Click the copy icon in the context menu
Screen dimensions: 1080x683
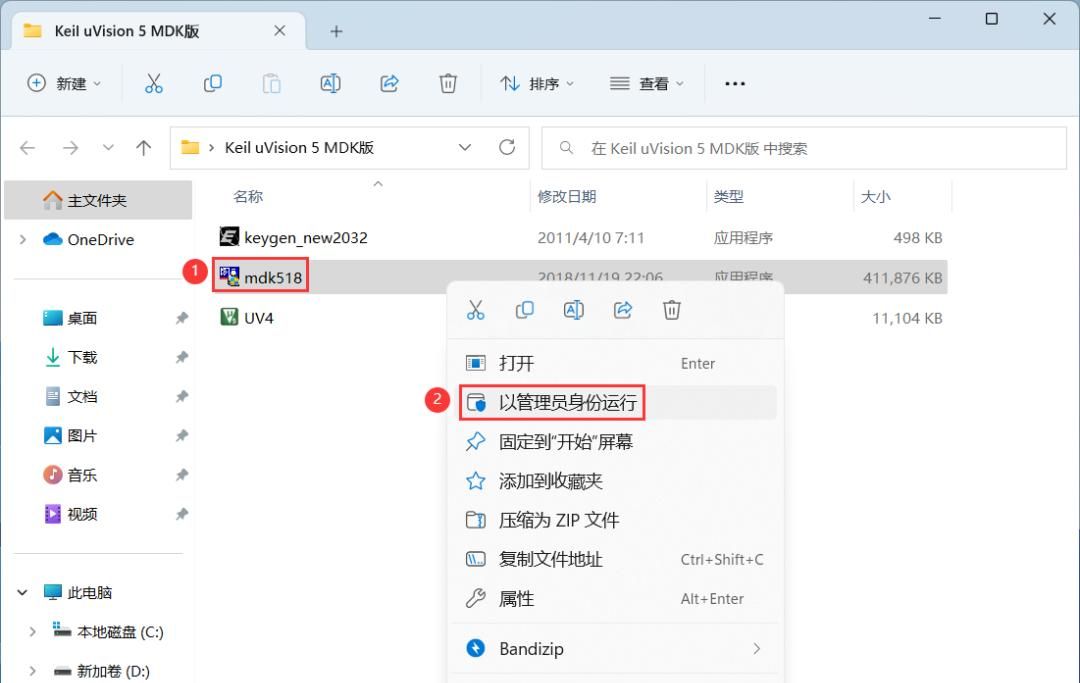pyautogui.click(x=524, y=310)
